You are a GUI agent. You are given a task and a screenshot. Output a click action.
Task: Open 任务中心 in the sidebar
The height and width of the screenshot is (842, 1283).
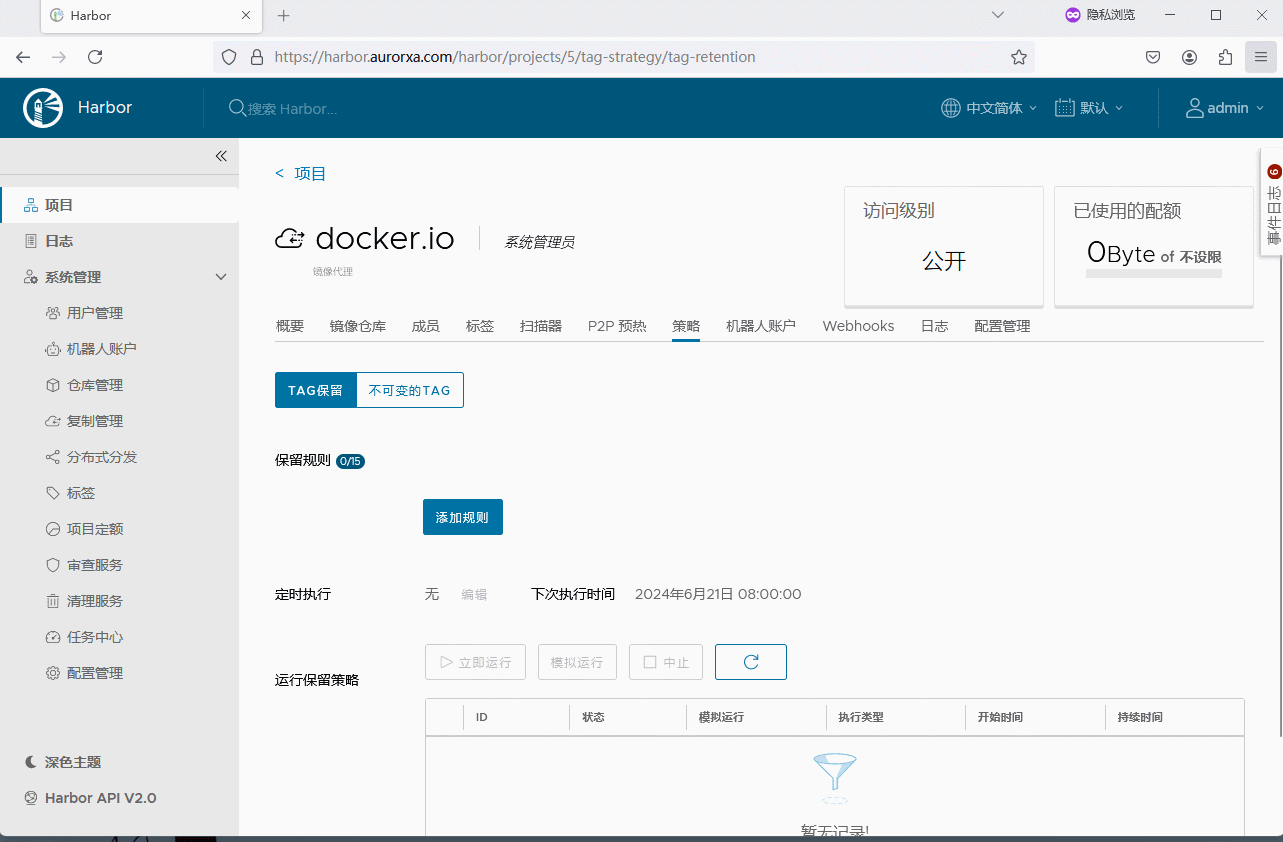(x=94, y=637)
